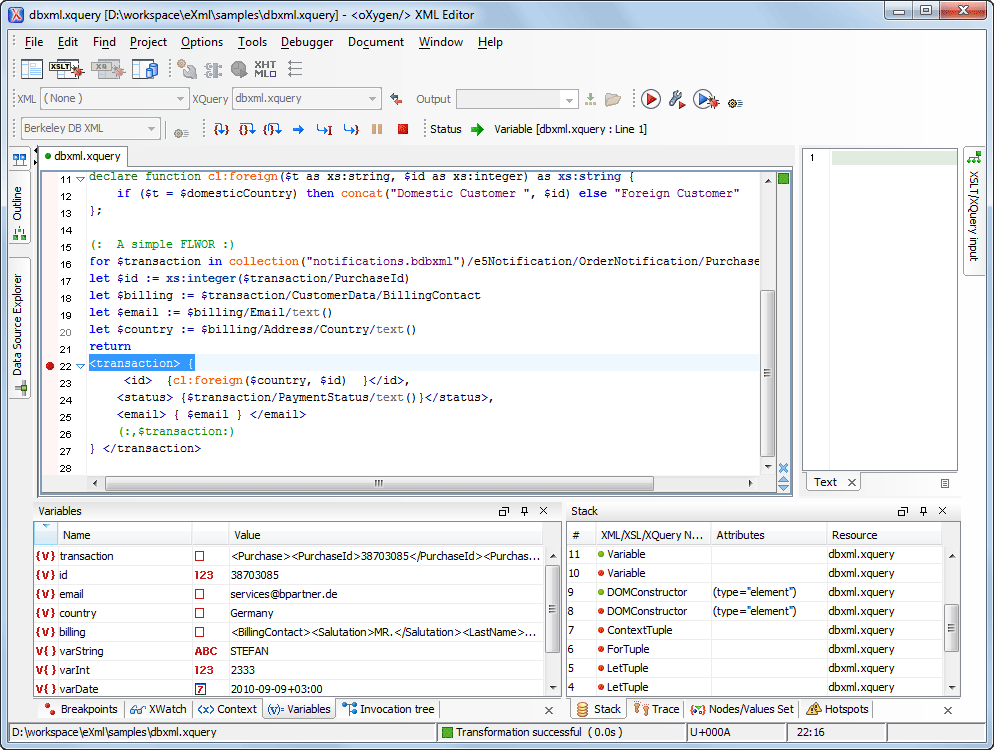Switch to the Nodes/Values Set tab

coord(742,709)
